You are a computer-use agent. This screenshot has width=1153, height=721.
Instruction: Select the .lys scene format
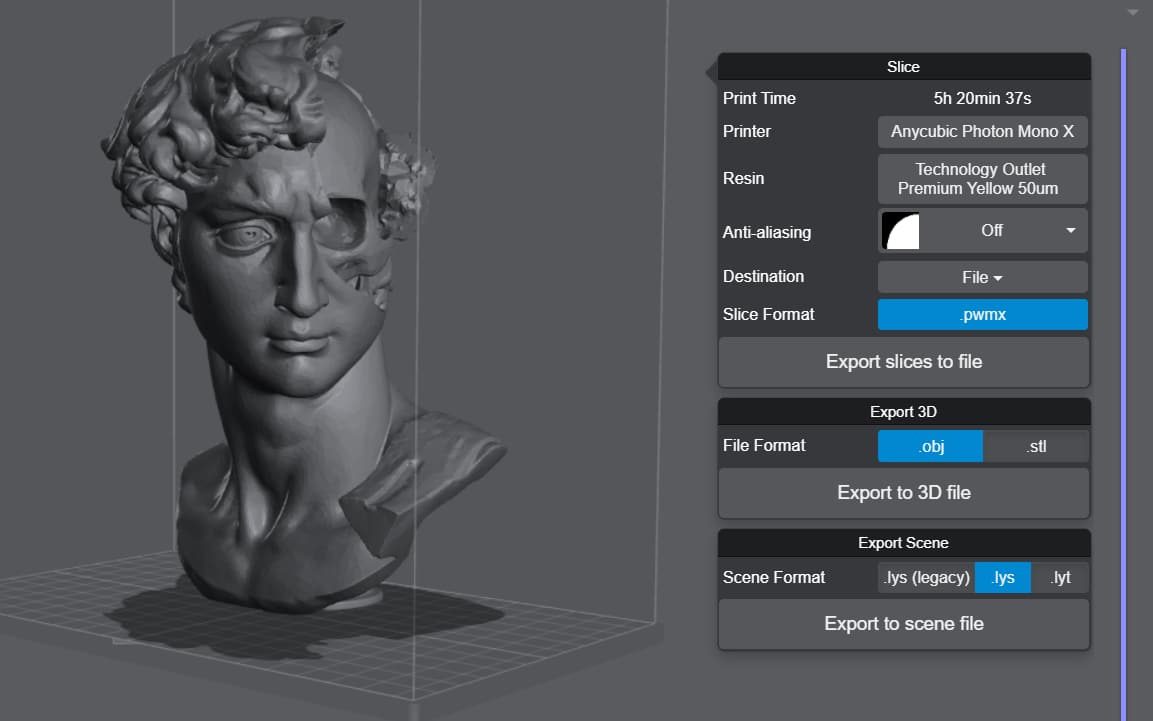coord(1003,578)
